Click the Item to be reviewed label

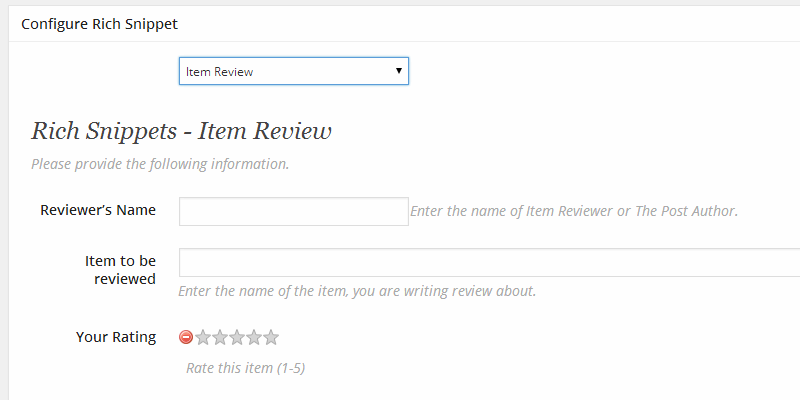120,270
